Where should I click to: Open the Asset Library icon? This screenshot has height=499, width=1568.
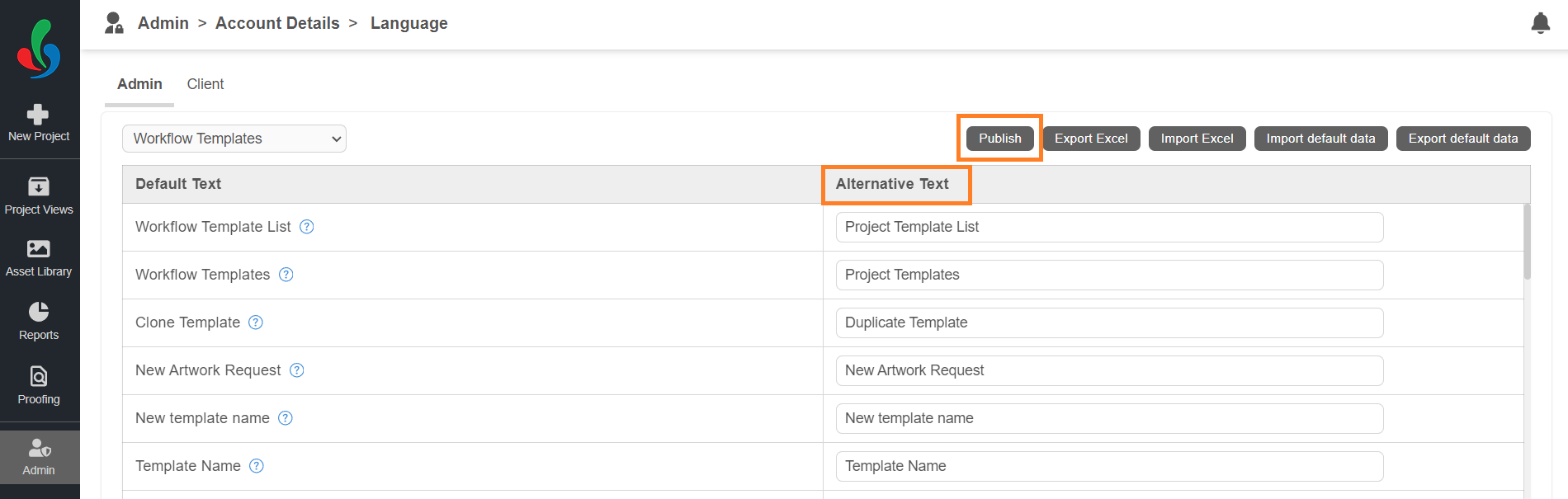[39, 249]
